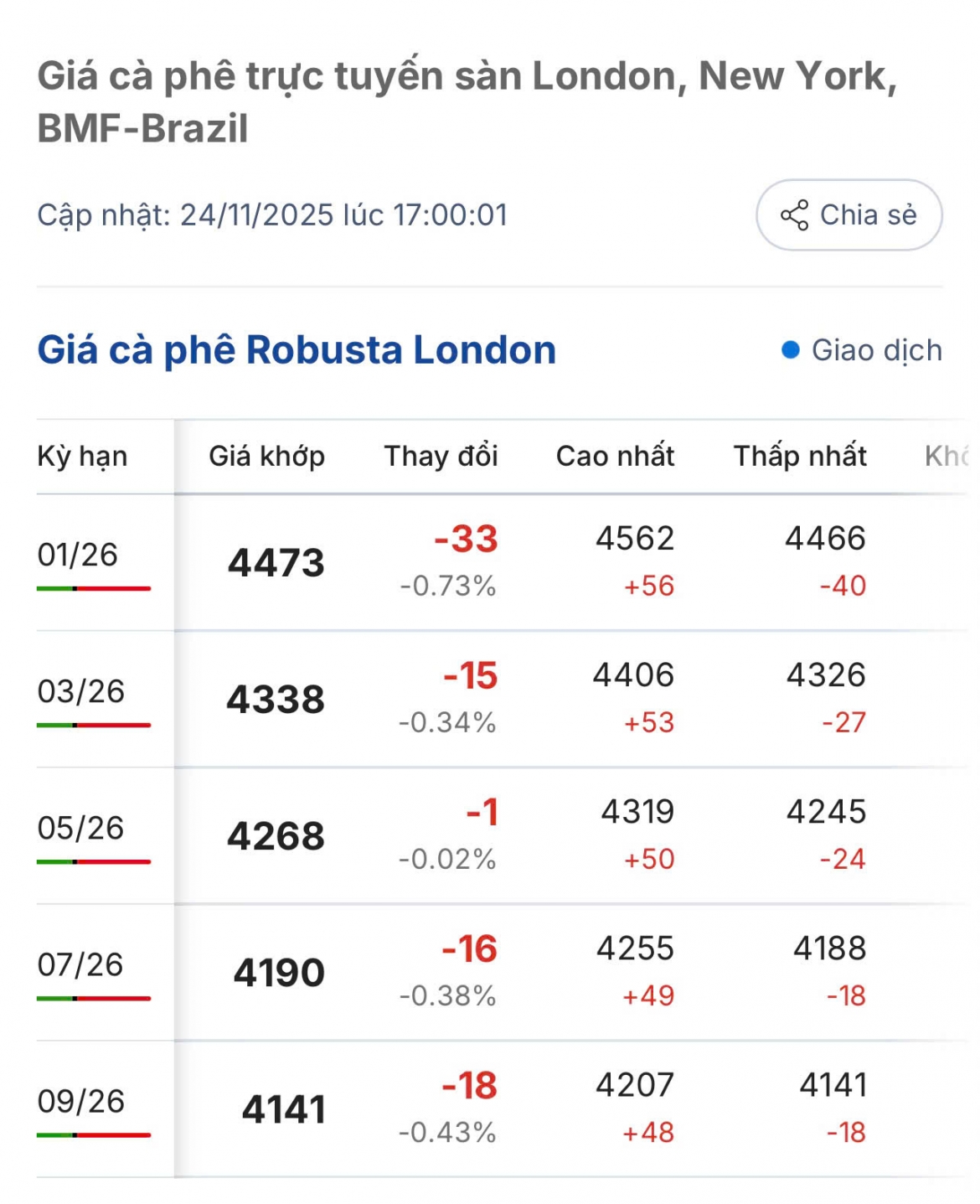Click the share icon in Chia sẻ button
This screenshot has width=980, height=1204.
click(x=794, y=215)
